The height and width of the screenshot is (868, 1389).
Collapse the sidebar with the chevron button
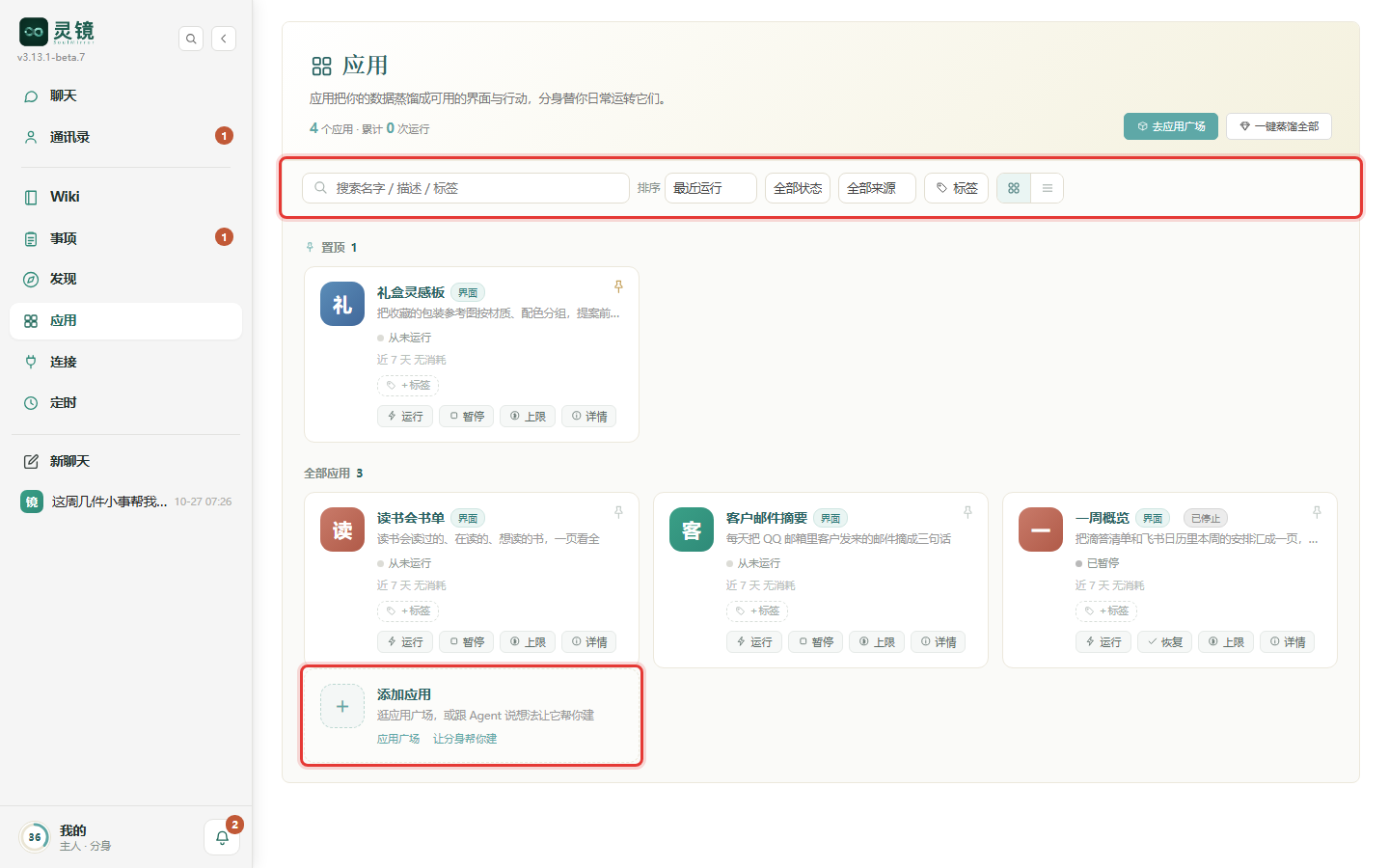pos(224,39)
